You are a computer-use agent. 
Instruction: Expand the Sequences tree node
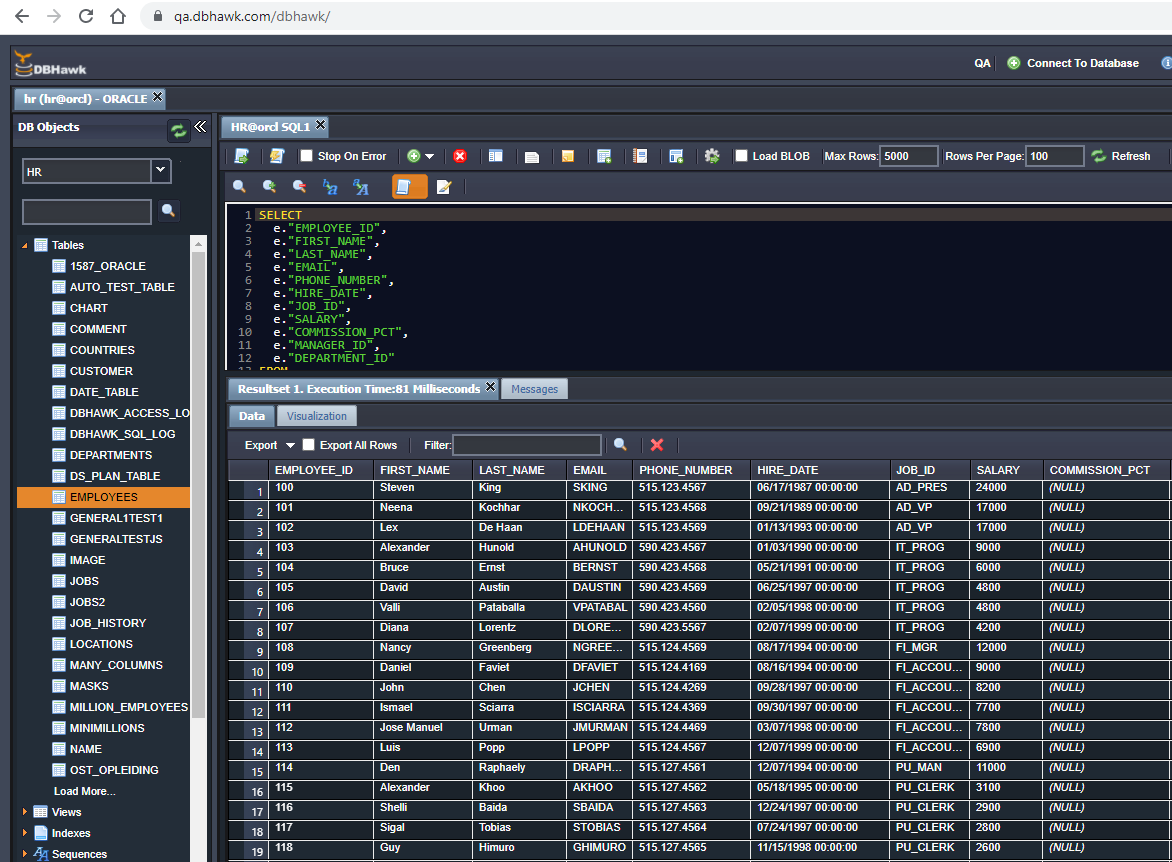pos(24,854)
